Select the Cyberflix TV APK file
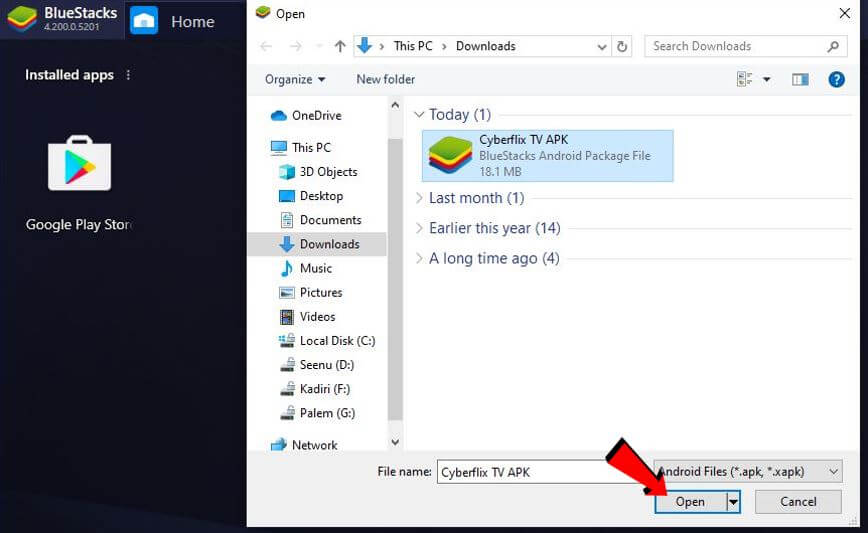The image size is (868, 533). point(547,156)
